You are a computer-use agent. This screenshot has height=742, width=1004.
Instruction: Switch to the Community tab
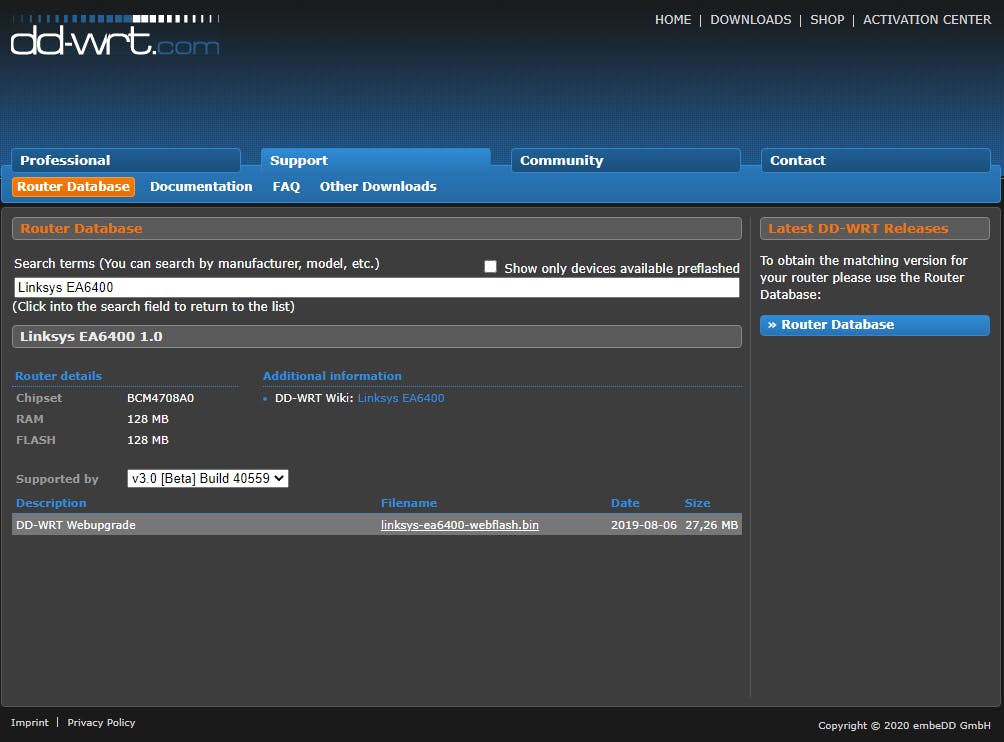click(626, 160)
